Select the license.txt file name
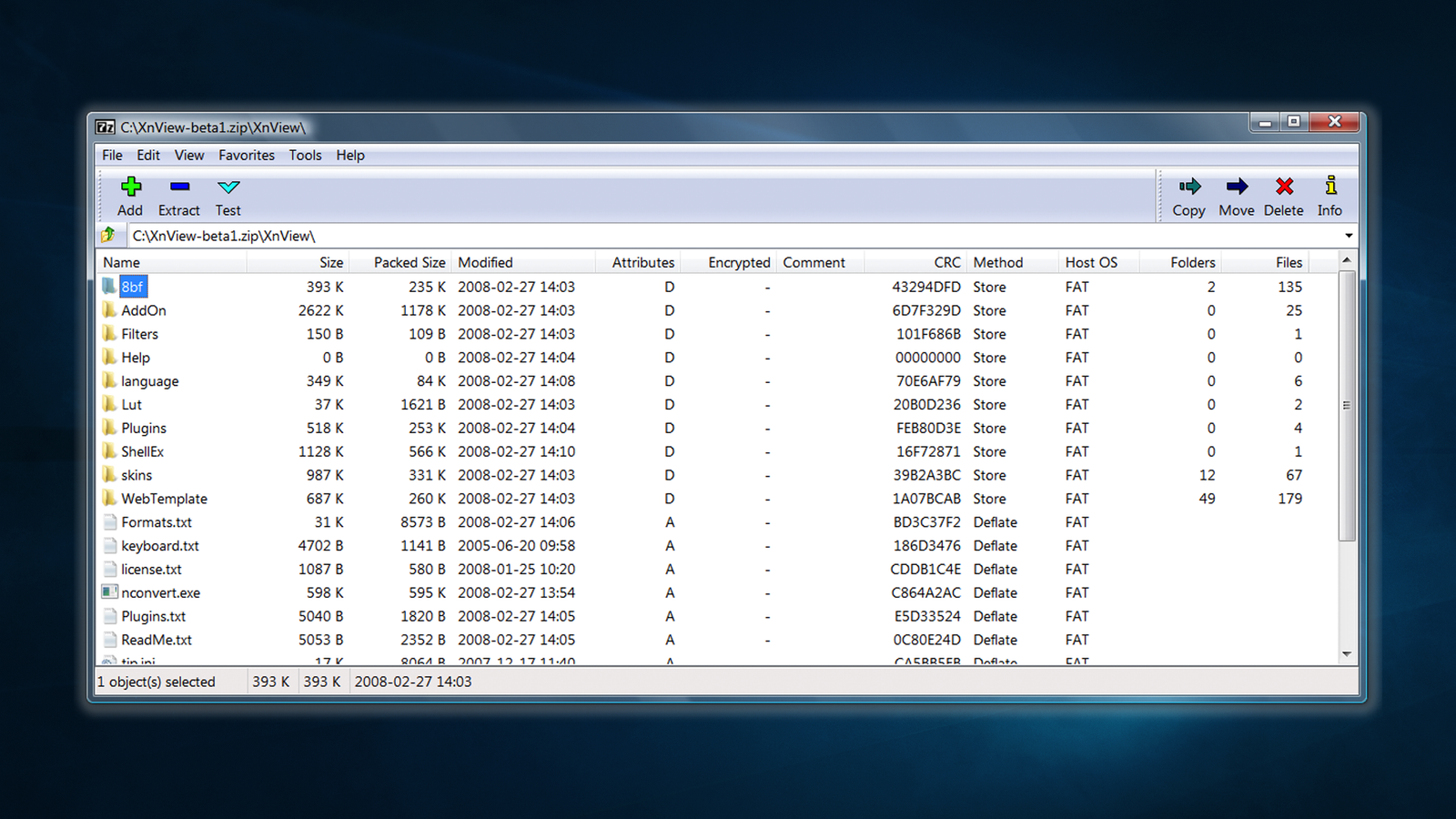Screen dimensions: 1456x819 [151, 570]
